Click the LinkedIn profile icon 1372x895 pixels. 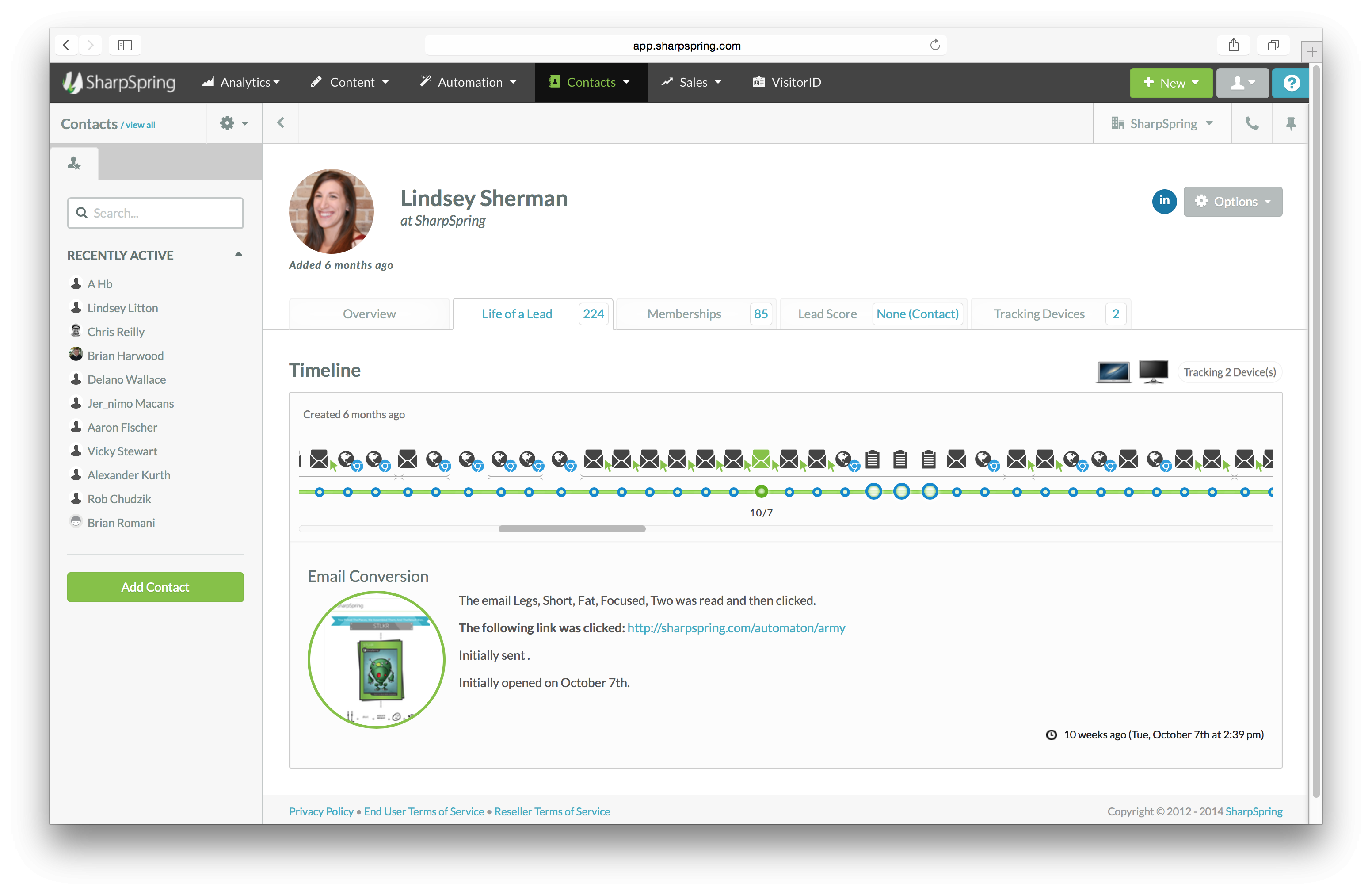pyautogui.click(x=1163, y=201)
